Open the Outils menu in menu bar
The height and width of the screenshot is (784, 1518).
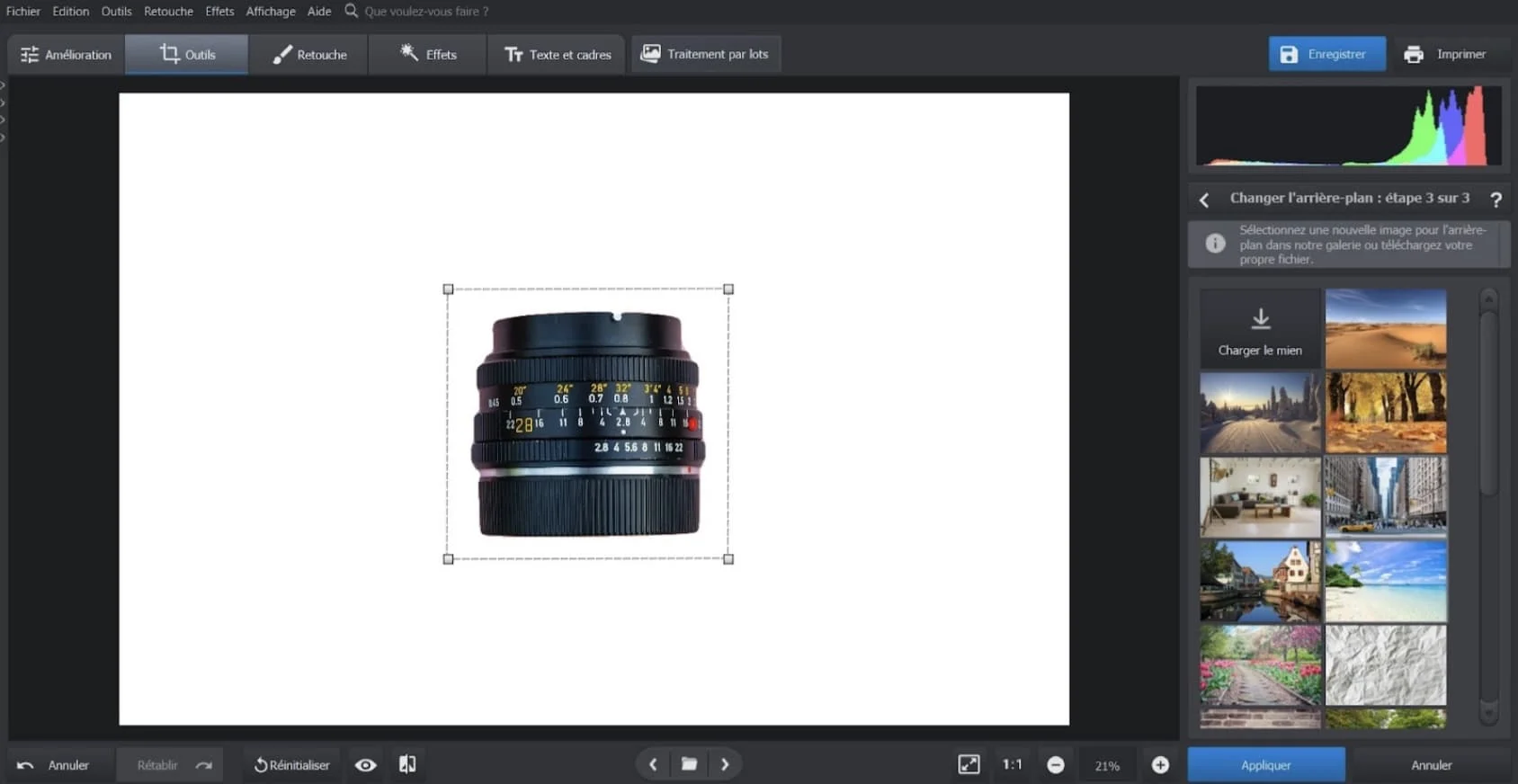tap(117, 12)
